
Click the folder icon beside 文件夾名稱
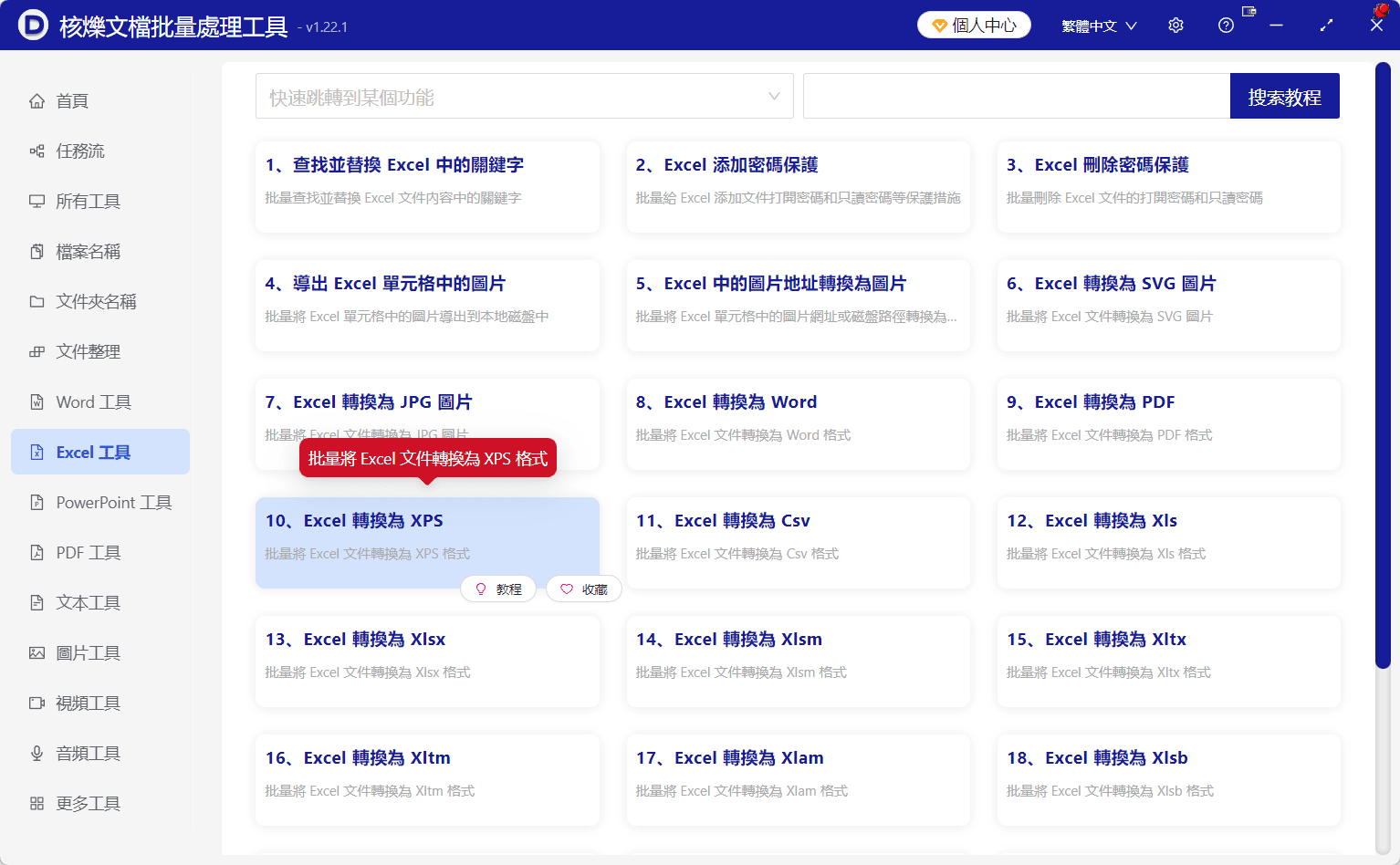point(37,302)
